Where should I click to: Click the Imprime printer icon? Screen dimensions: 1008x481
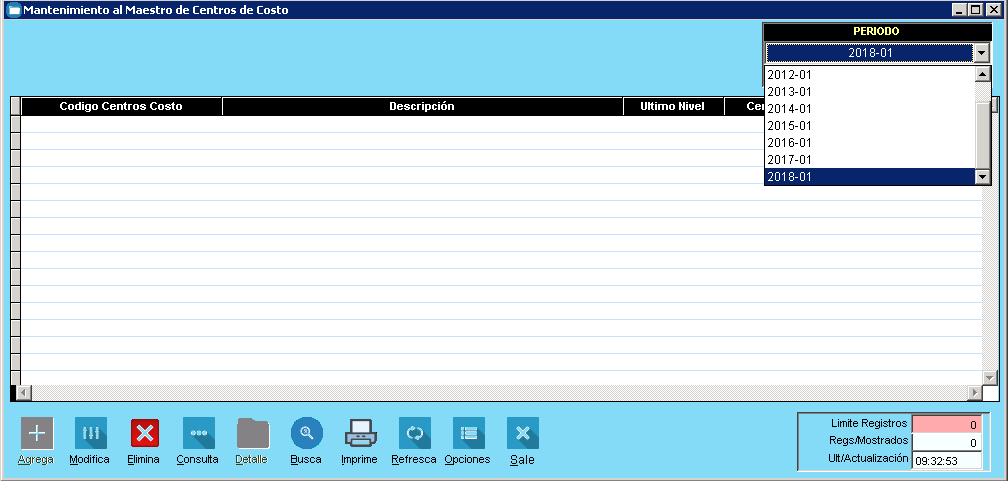coord(360,433)
